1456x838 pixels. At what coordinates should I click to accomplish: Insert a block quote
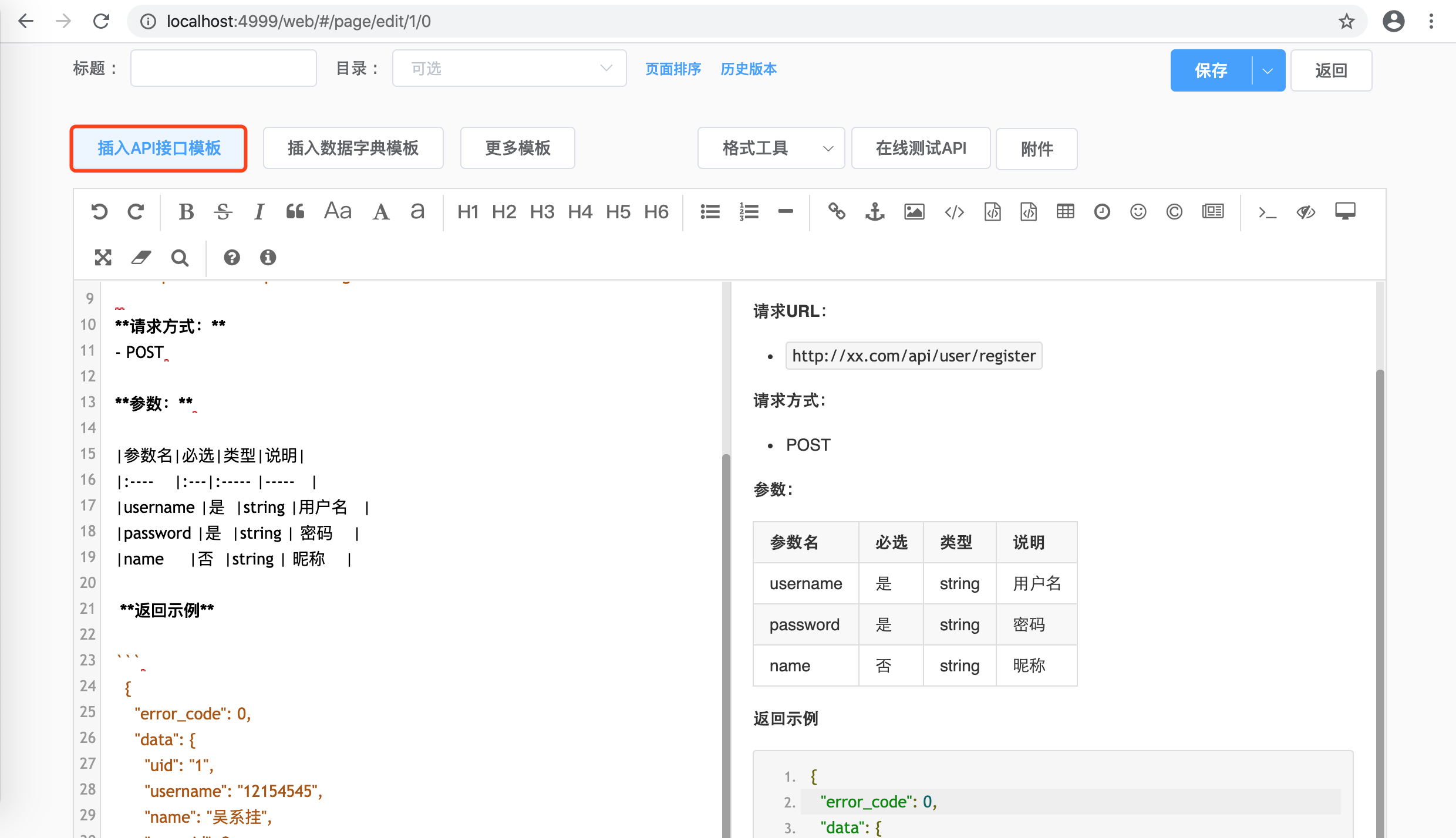(295, 211)
